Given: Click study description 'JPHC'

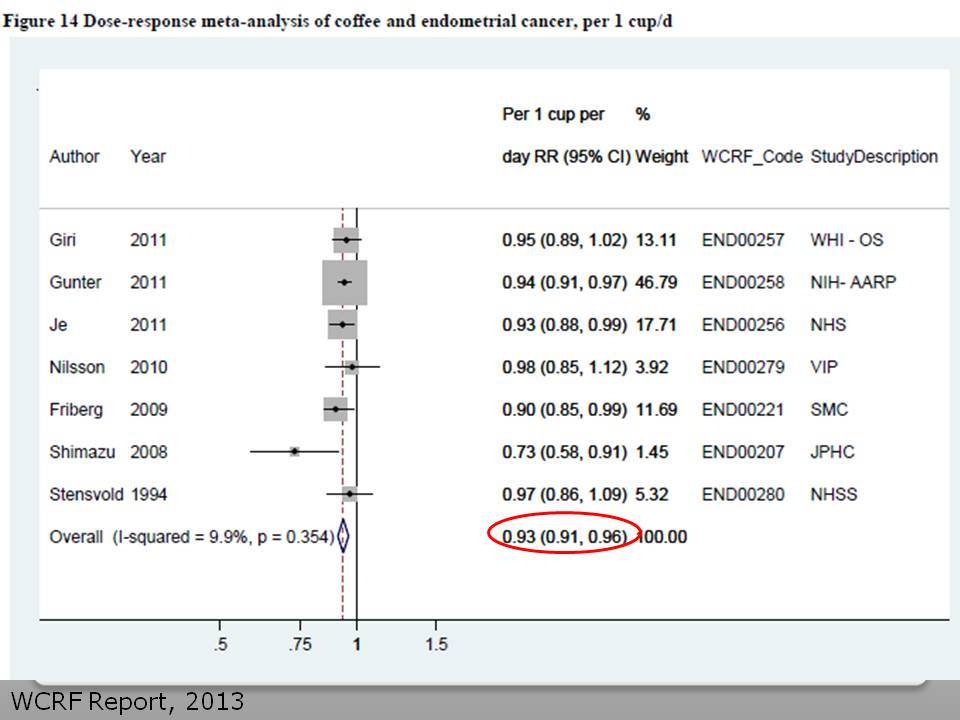Looking at the screenshot, I should tap(833, 452).
